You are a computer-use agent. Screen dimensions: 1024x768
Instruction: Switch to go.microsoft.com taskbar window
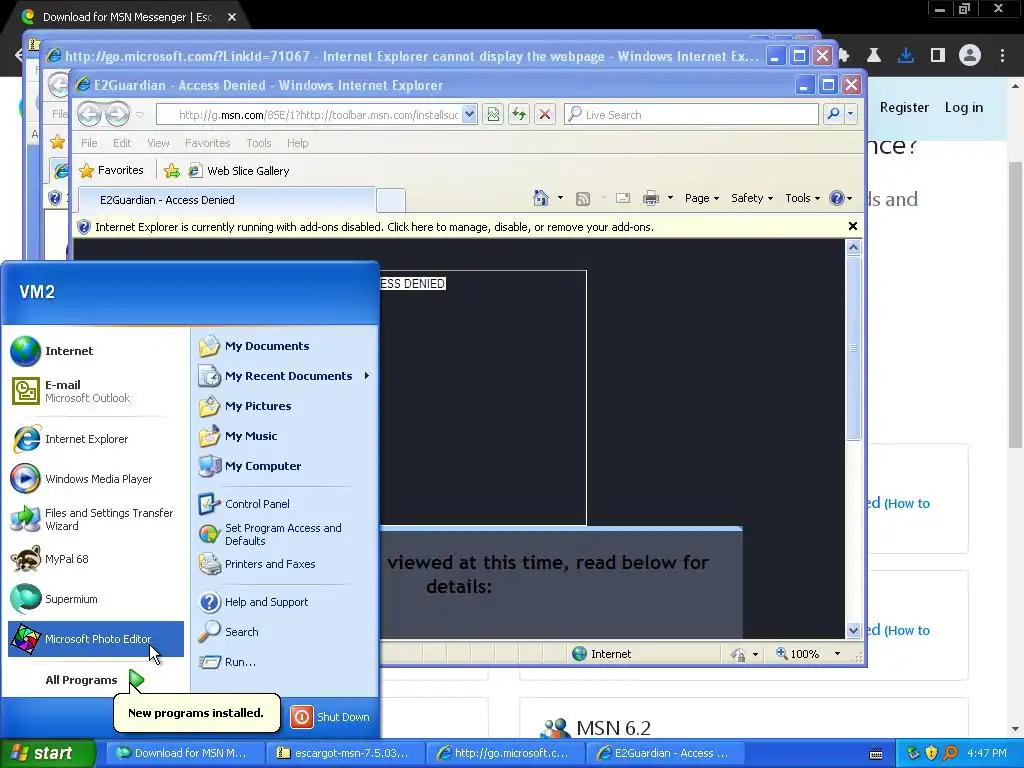pos(505,753)
